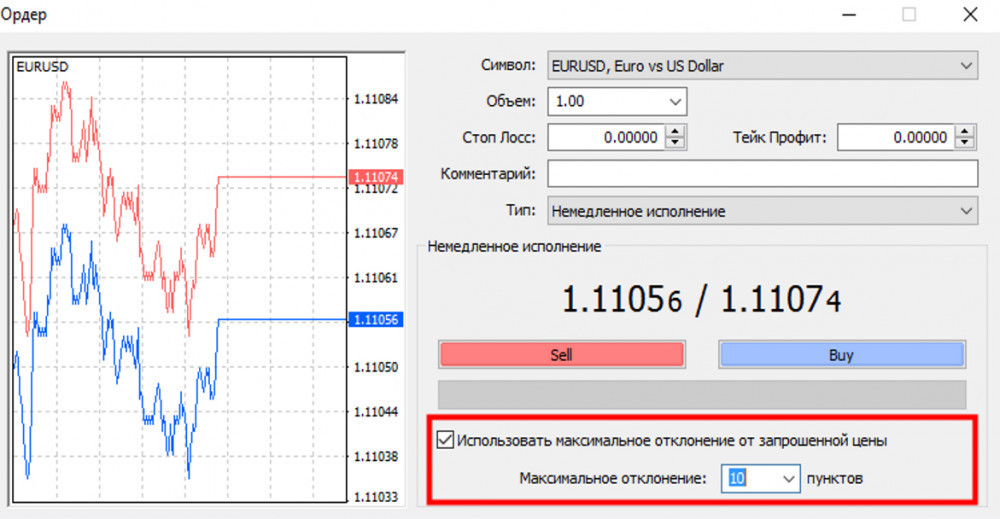Image resolution: width=1000 pixels, height=519 pixels.
Task: Uncheck Использовать максимальное отклонение checkbox
Action: [x=445, y=440]
